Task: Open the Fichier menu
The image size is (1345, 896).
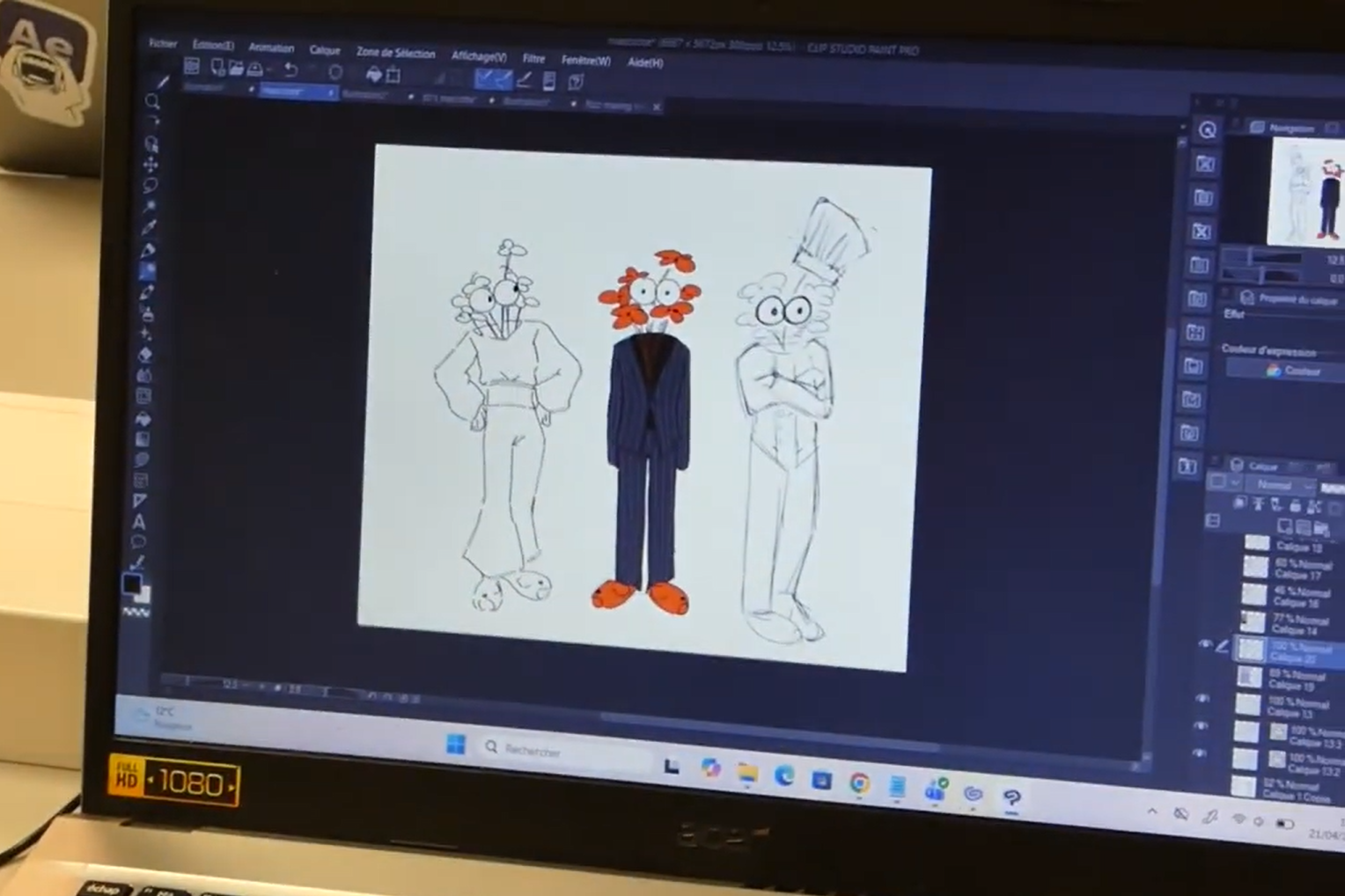Action: click(163, 42)
